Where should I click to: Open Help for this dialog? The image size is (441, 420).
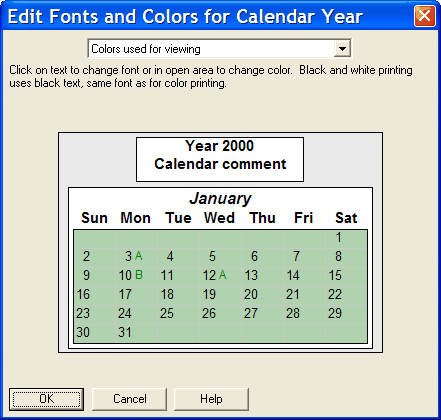[211, 399]
